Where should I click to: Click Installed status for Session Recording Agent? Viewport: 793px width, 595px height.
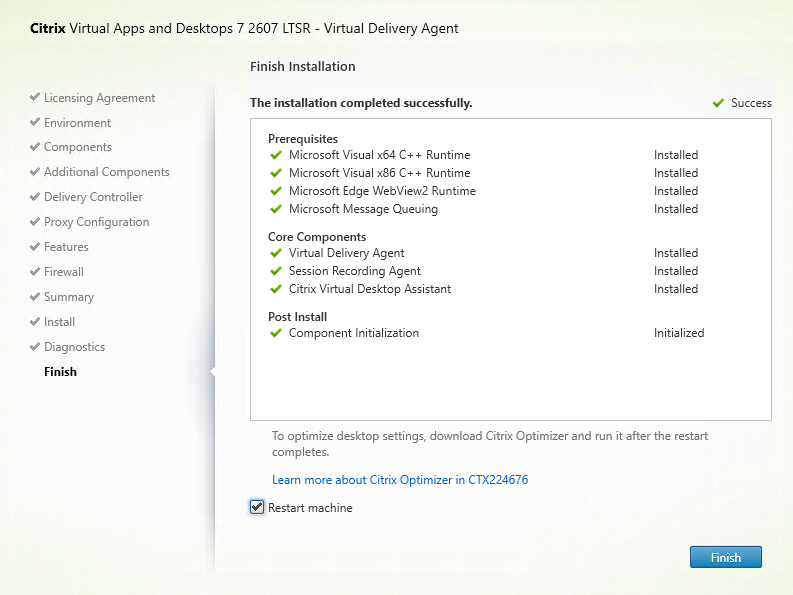pyautogui.click(x=676, y=271)
